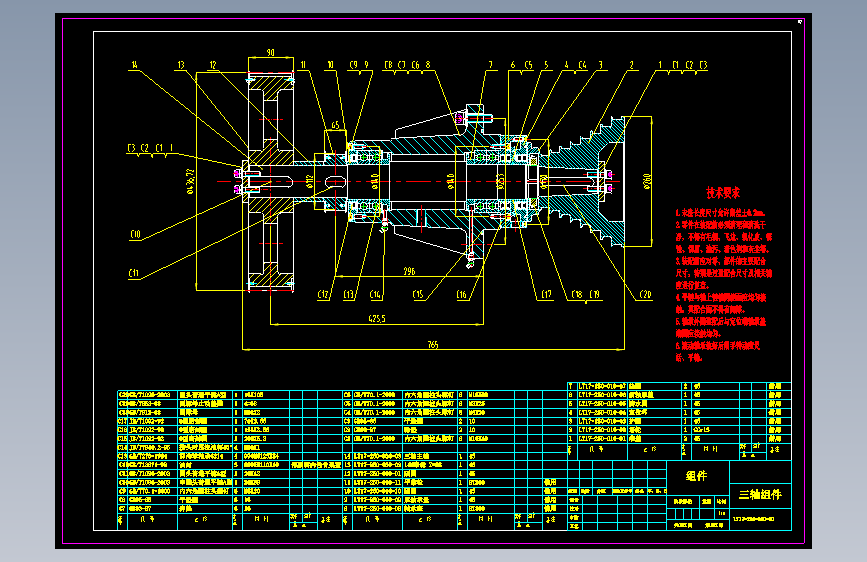Select the 90 width dimension above the gear
This screenshot has width=867, height=562.
pos(270,53)
